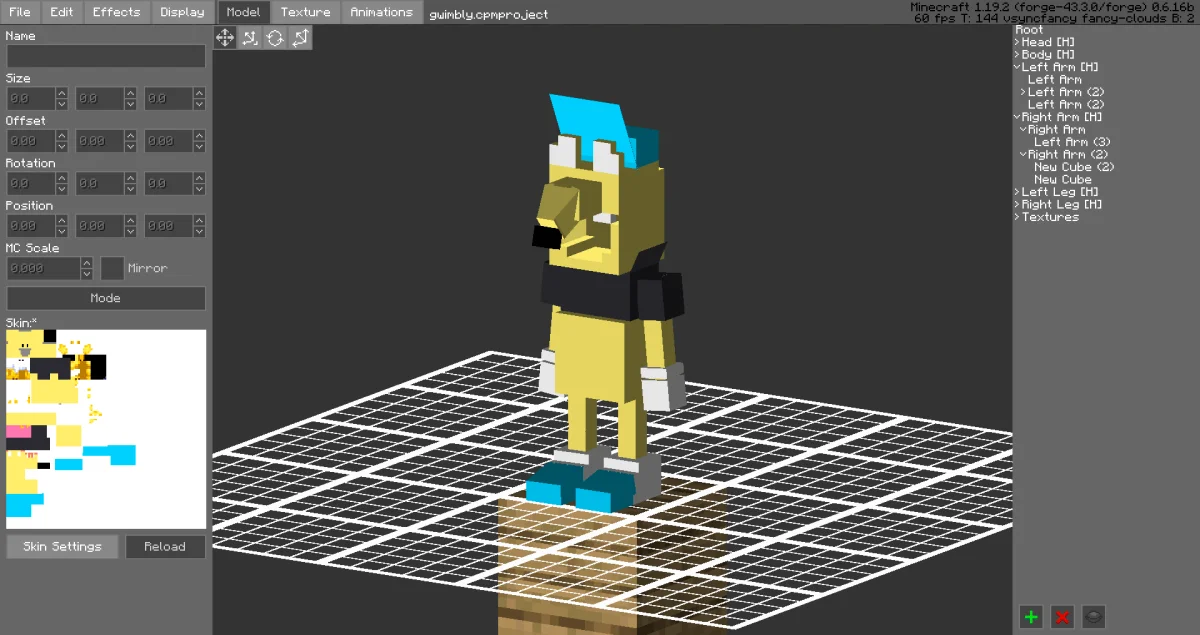The height and width of the screenshot is (635, 1200).
Task: Select the offset axes gizmo tool
Action: click(x=250, y=38)
